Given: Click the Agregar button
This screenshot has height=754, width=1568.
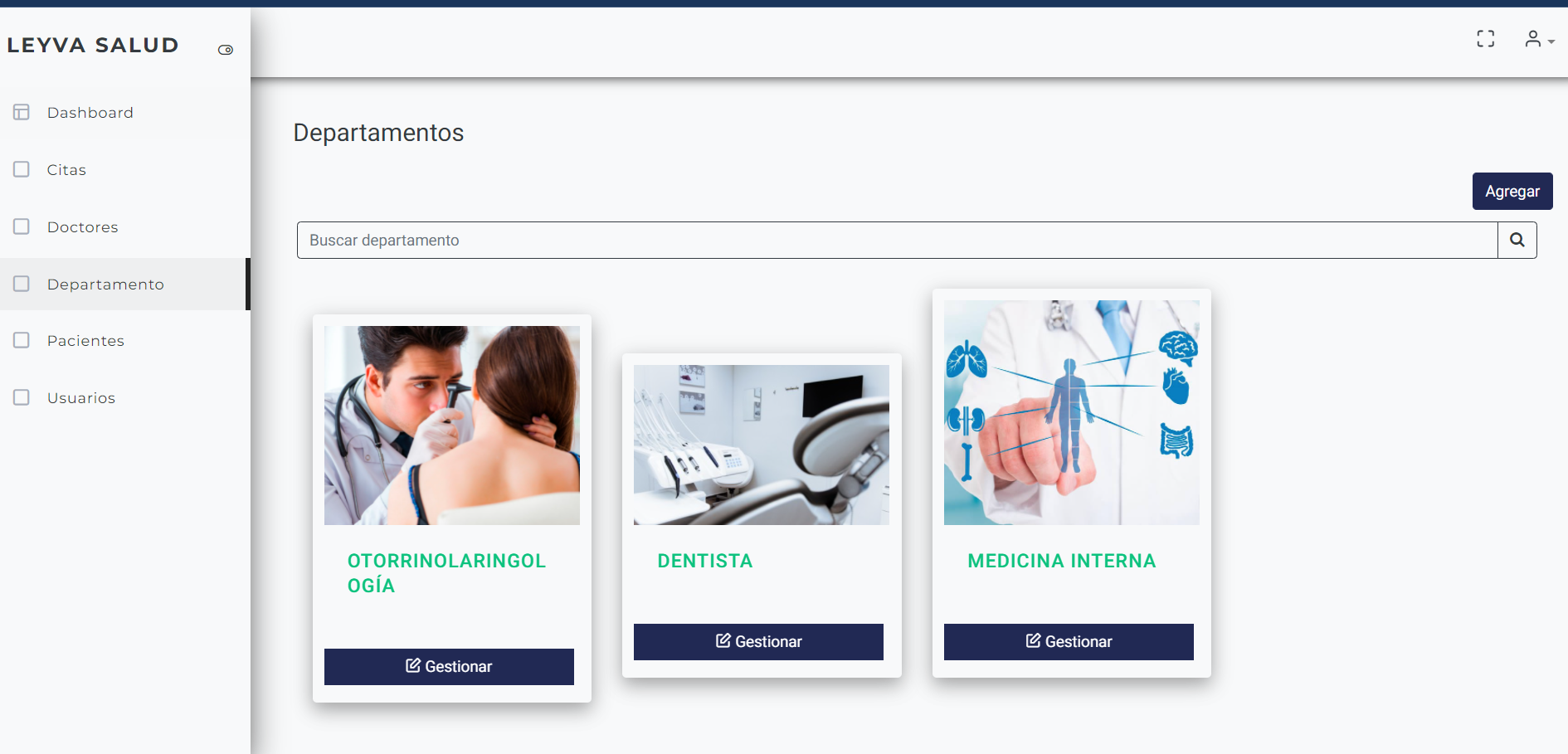Looking at the screenshot, I should [1512, 191].
